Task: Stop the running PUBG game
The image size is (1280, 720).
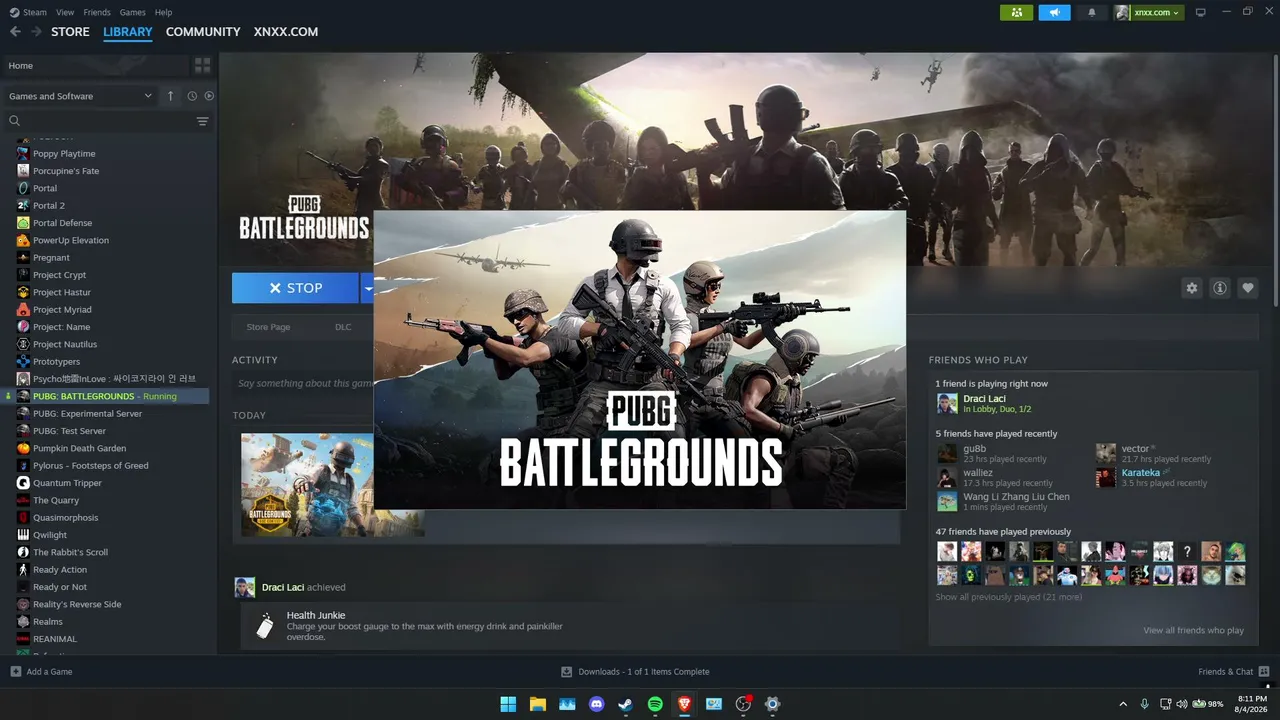Action: pos(295,288)
